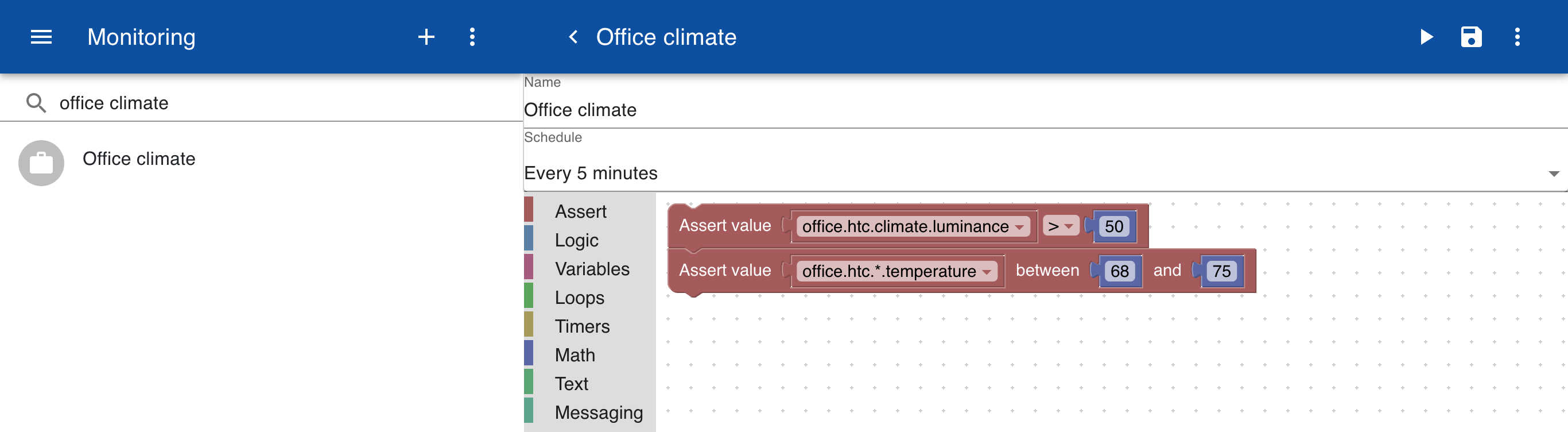The image size is (1568, 432).
Task: Save the Office climate configuration
Action: [x=1471, y=37]
